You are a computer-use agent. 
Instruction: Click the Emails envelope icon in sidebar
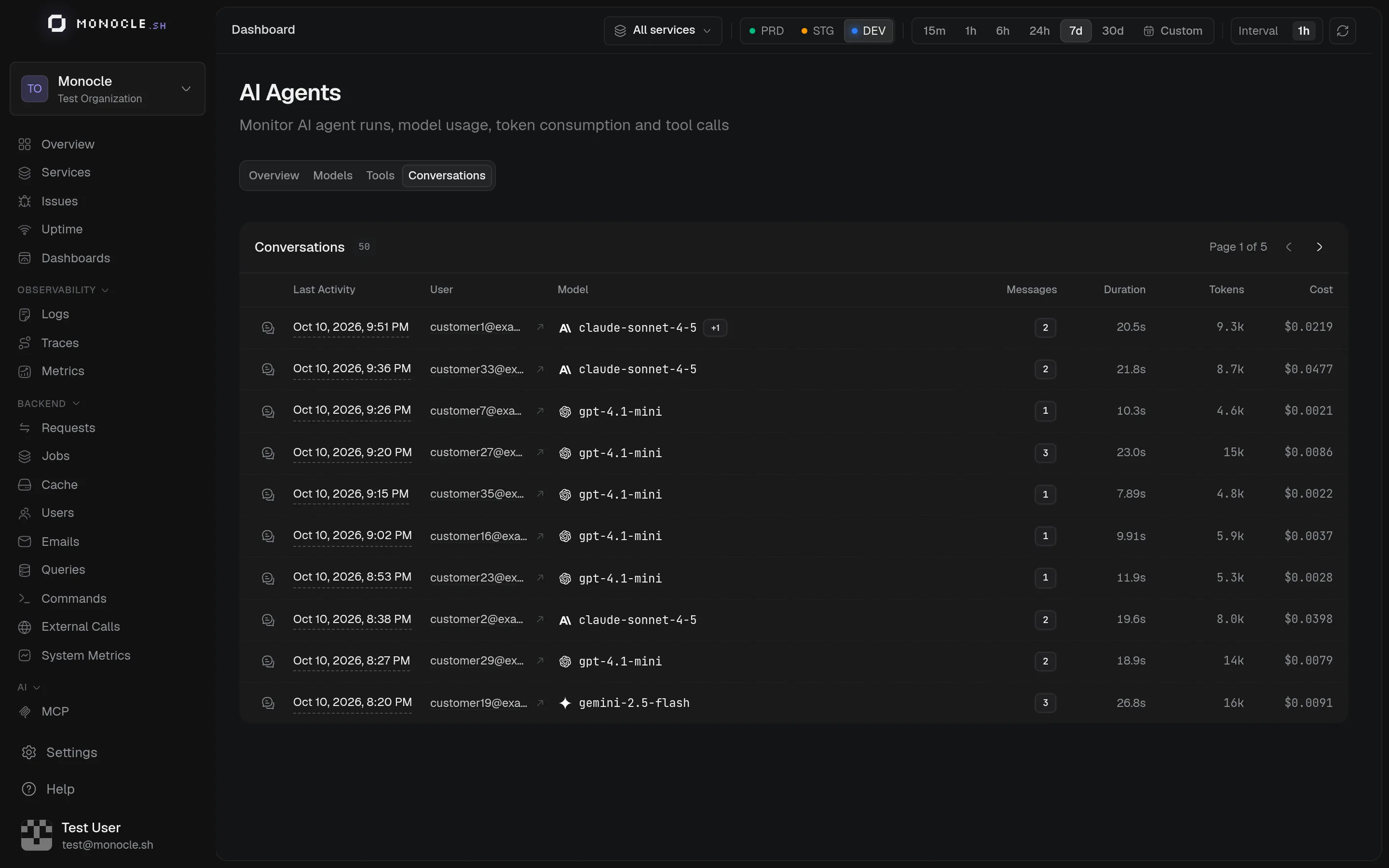point(24,542)
